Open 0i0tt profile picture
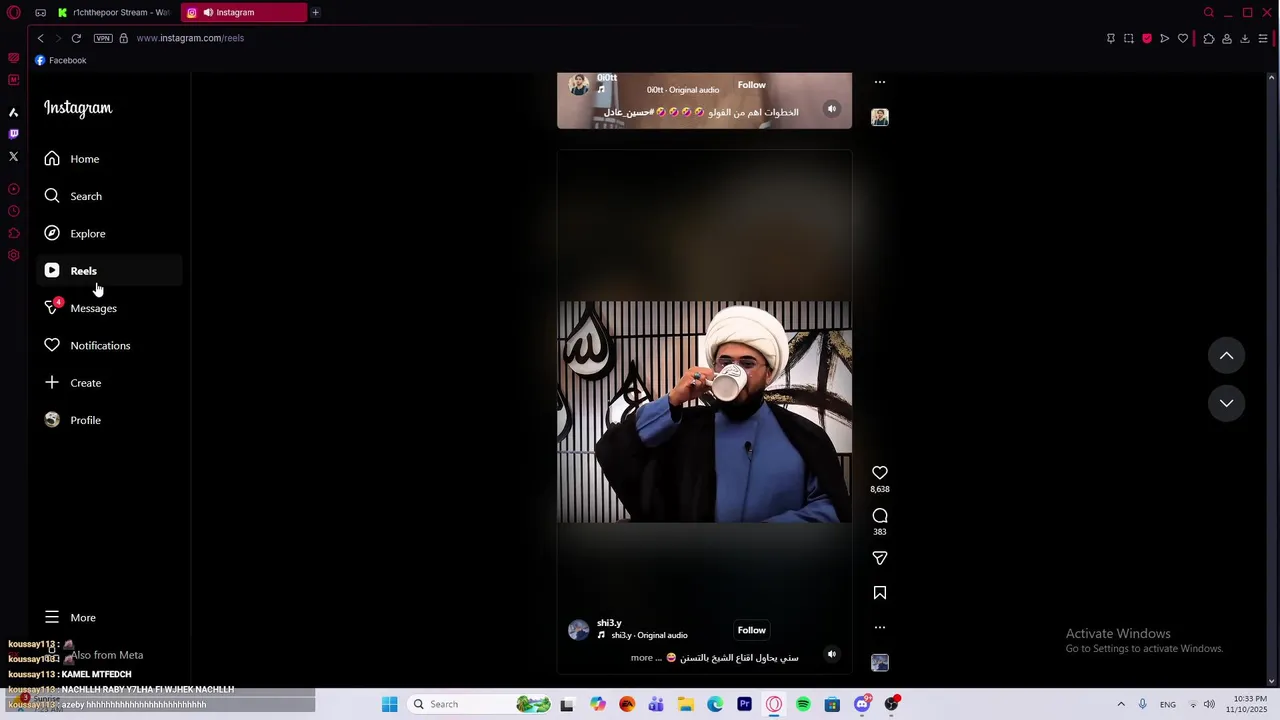 tap(579, 85)
